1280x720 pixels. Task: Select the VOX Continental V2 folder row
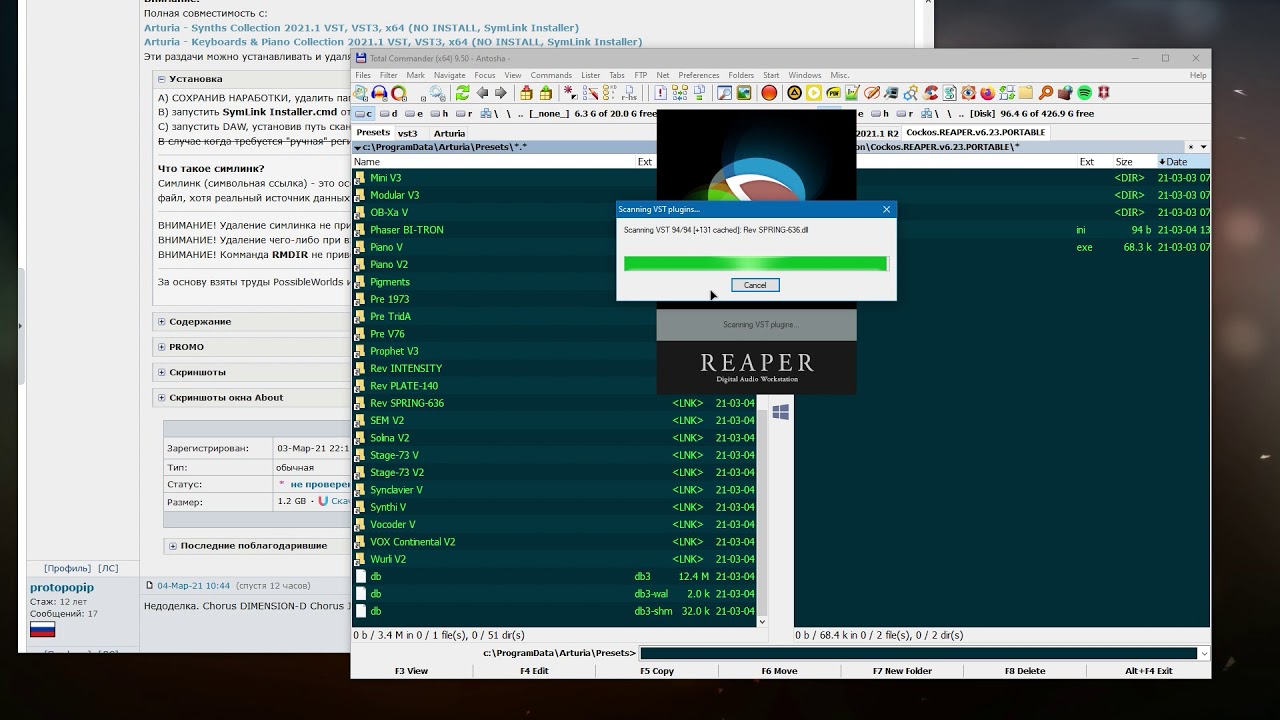(x=555, y=542)
